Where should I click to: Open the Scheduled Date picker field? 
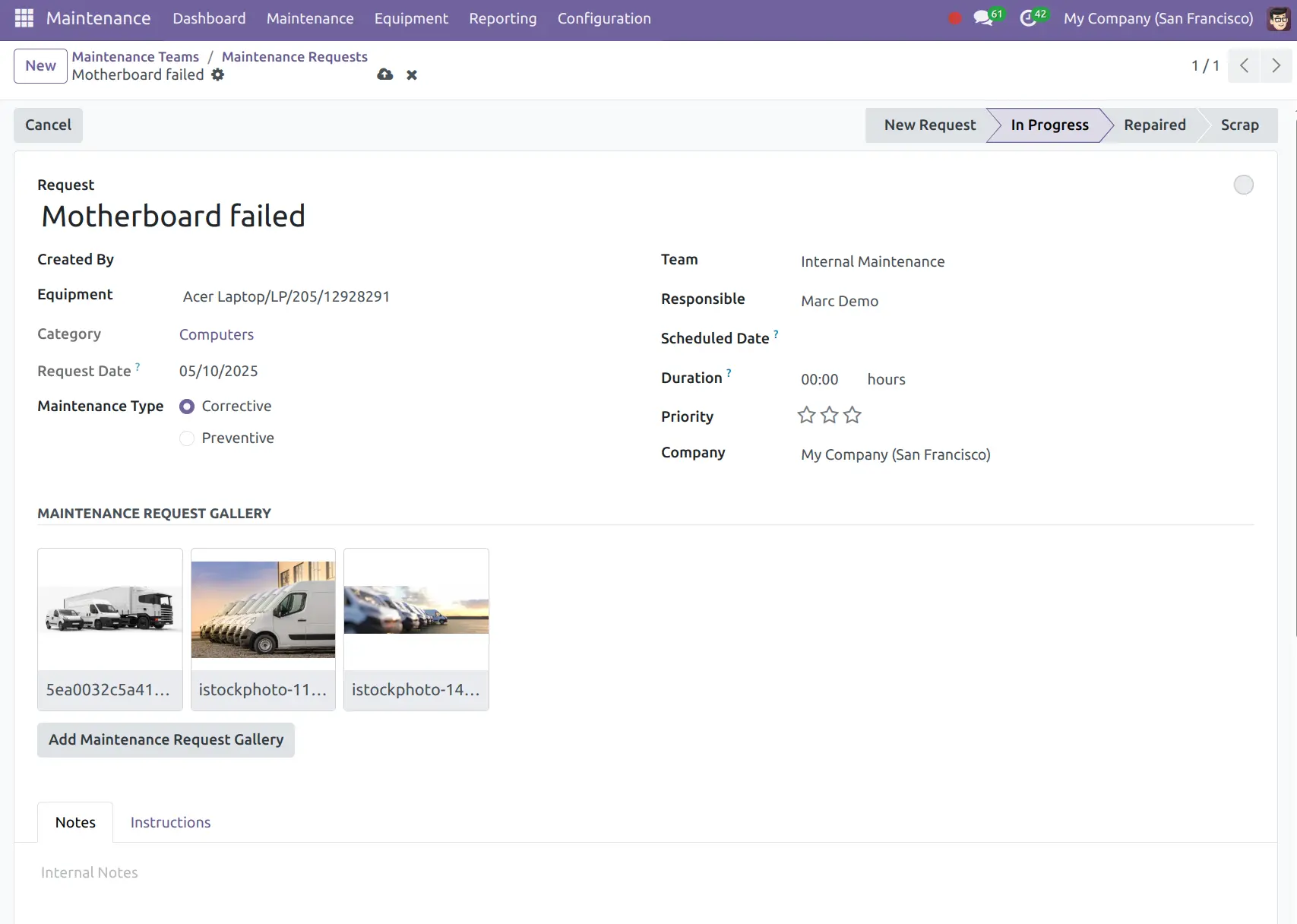coord(1026,339)
